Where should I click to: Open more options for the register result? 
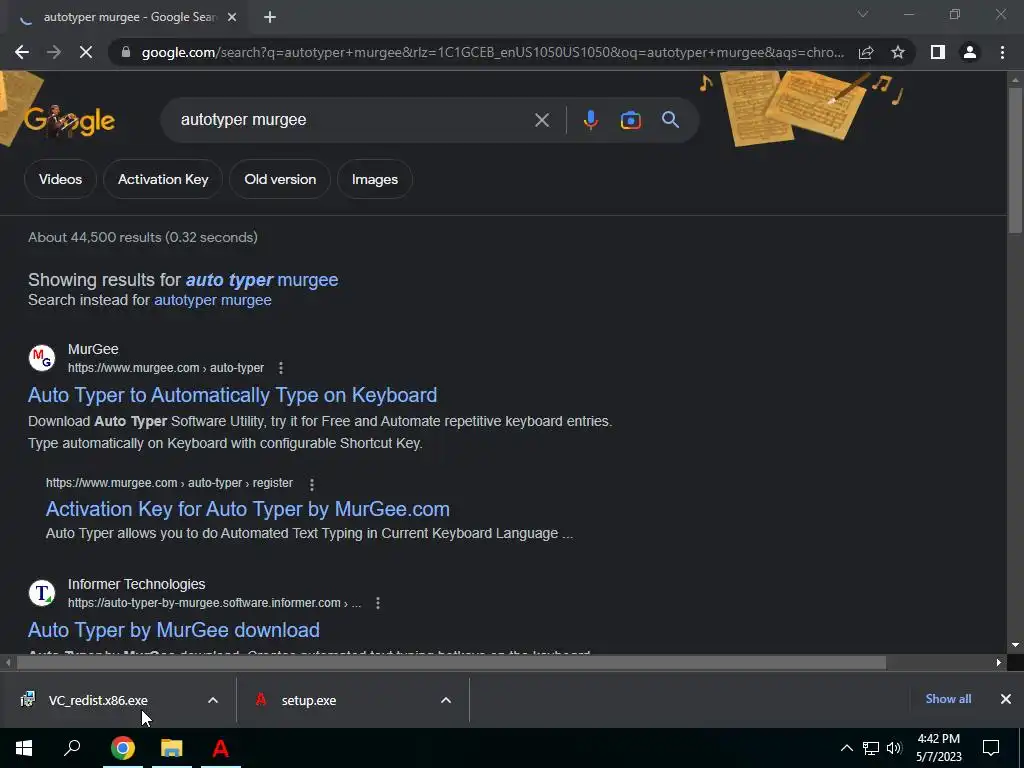[x=312, y=484]
